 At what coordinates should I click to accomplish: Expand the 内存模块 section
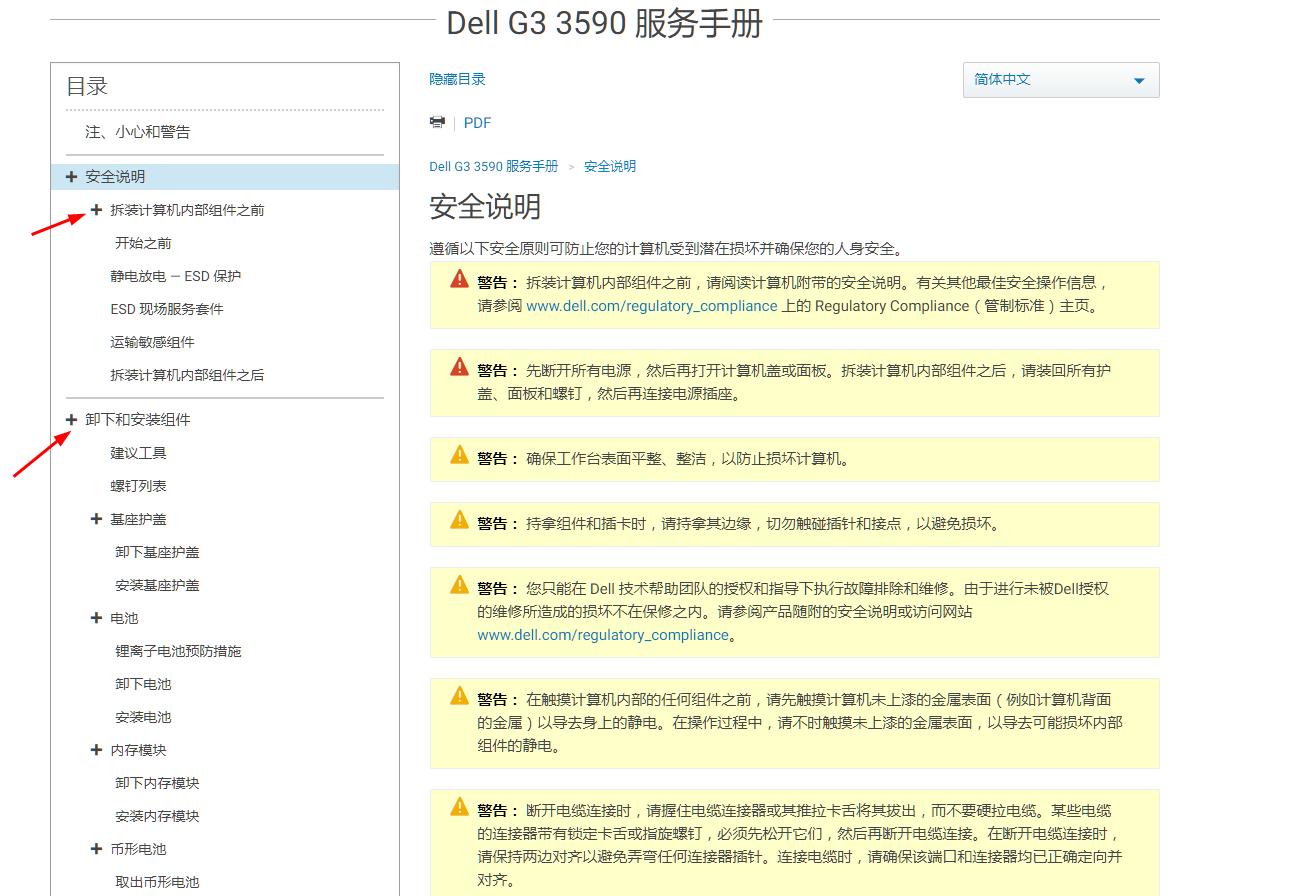pos(96,750)
